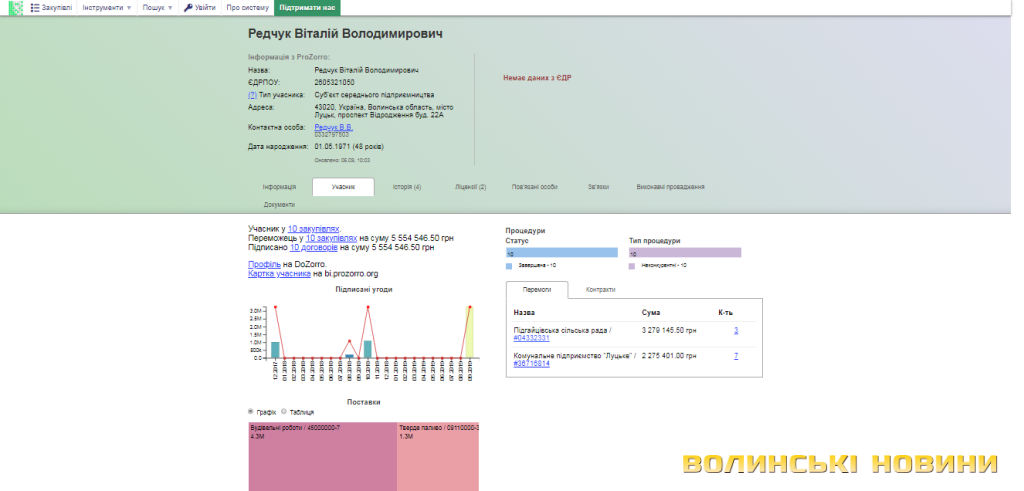1024x491 pixels.
Task: Open the Профіль link on DoZorro
Action: [264, 264]
